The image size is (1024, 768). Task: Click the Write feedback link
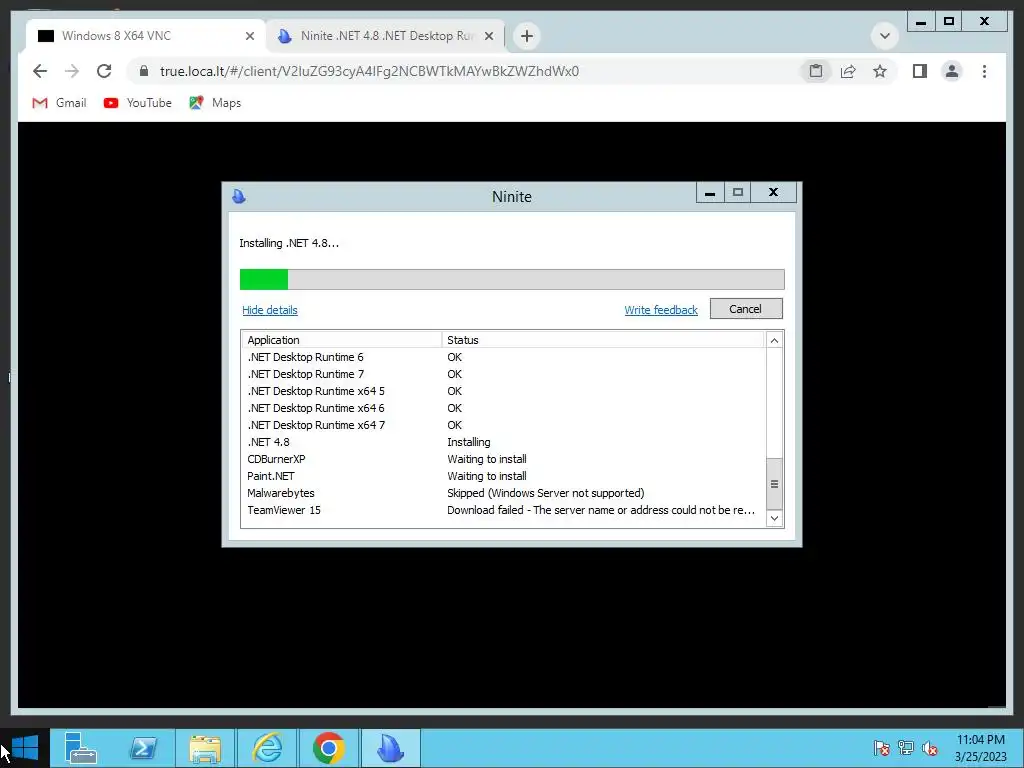click(x=661, y=310)
